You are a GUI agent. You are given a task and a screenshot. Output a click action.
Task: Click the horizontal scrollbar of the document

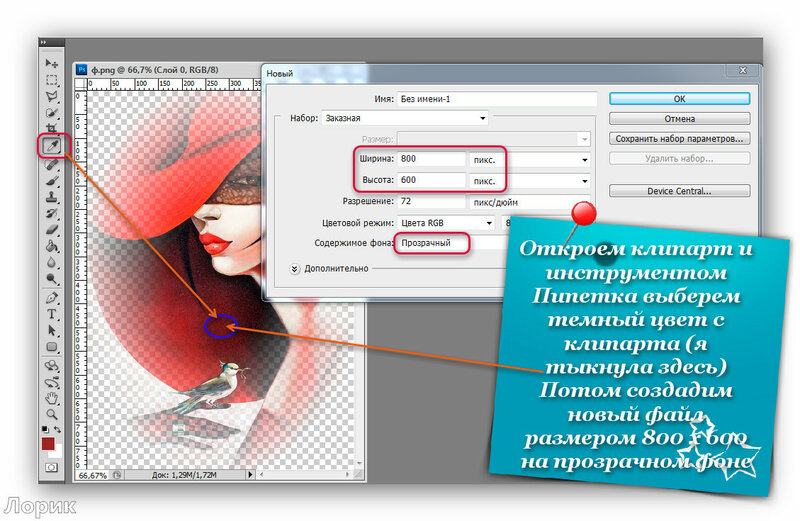(x=305, y=475)
